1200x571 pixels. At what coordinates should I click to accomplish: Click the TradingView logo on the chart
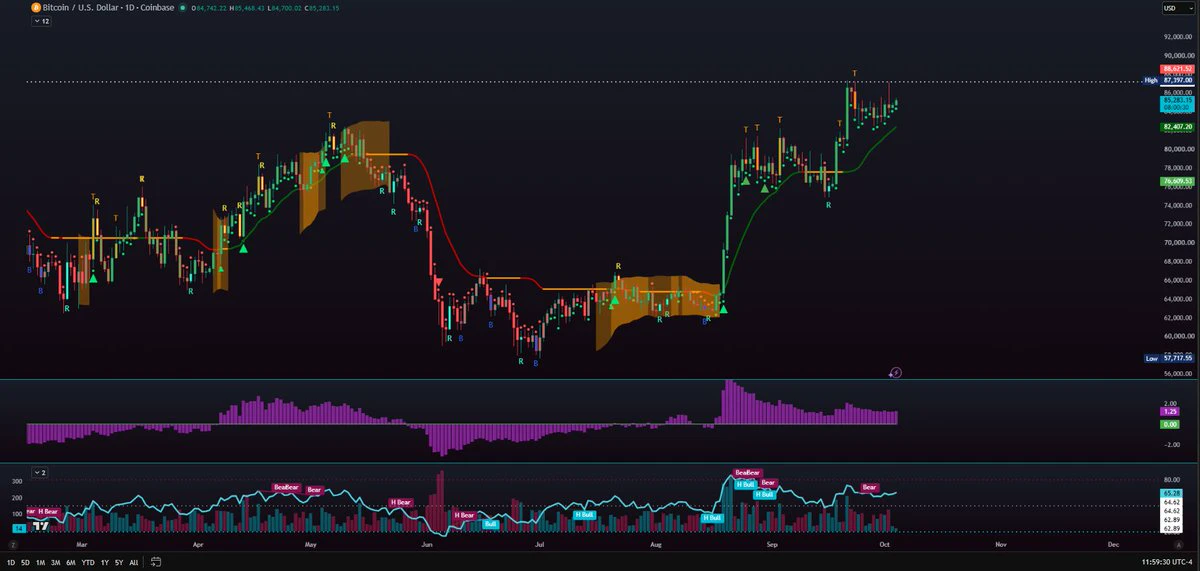42,524
